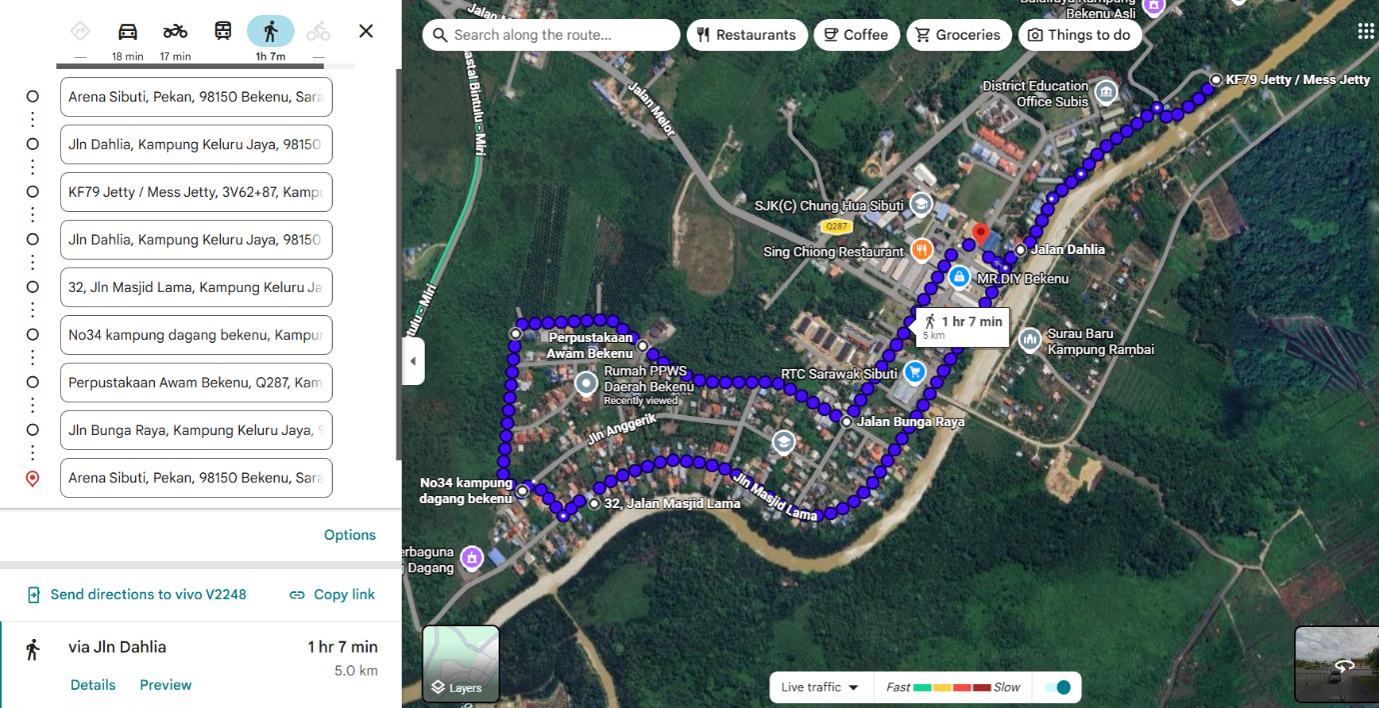Screen dimensions: 1379x708
Task: Open route Preview link
Action: (166, 685)
